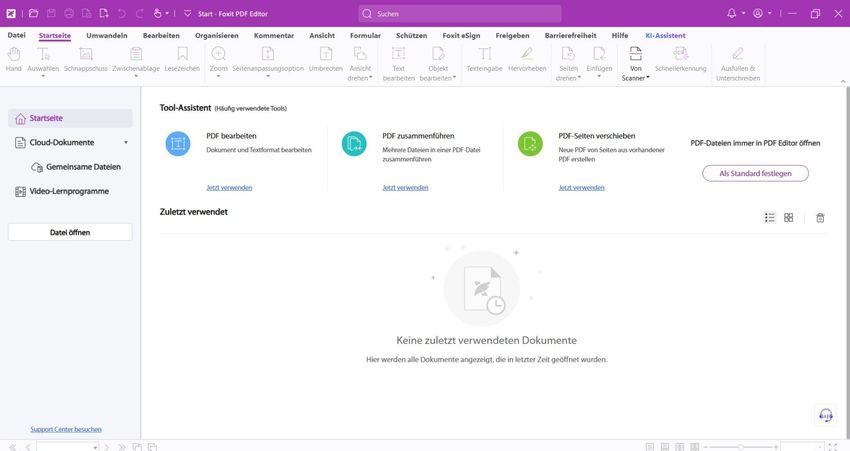The height and width of the screenshot is (451, 850).
Task: Expand the Seitenanpassungsoption dropdown
Action: coord(268,76)
